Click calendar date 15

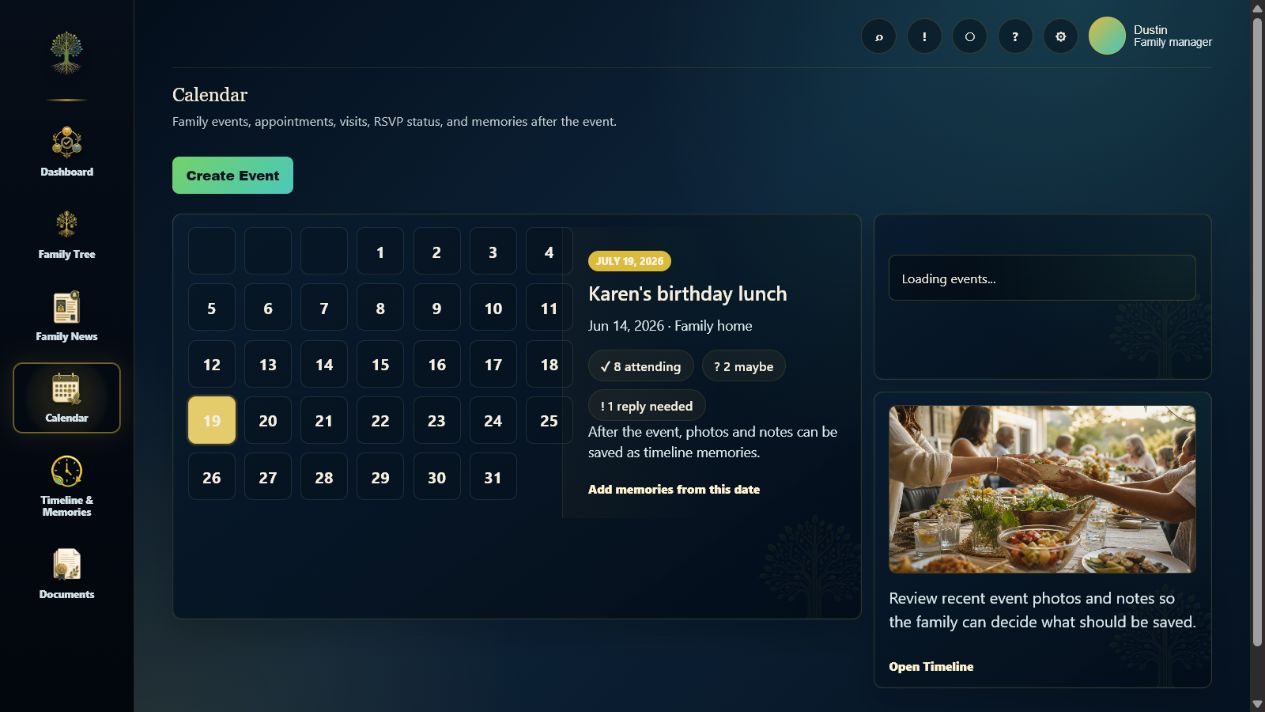click(380, 364)
